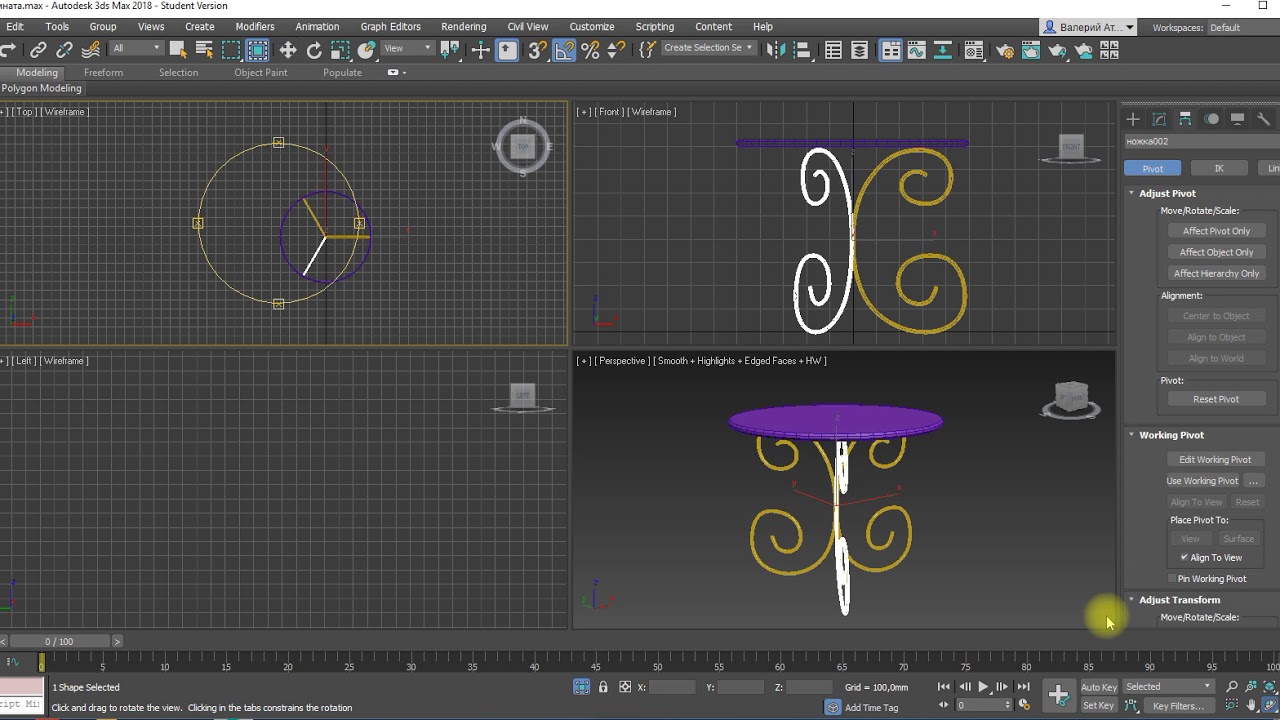Toggle the Percent Snap button
This screenshot has width=1280, height=720.
pyautogui.click(x=590, y=49)
